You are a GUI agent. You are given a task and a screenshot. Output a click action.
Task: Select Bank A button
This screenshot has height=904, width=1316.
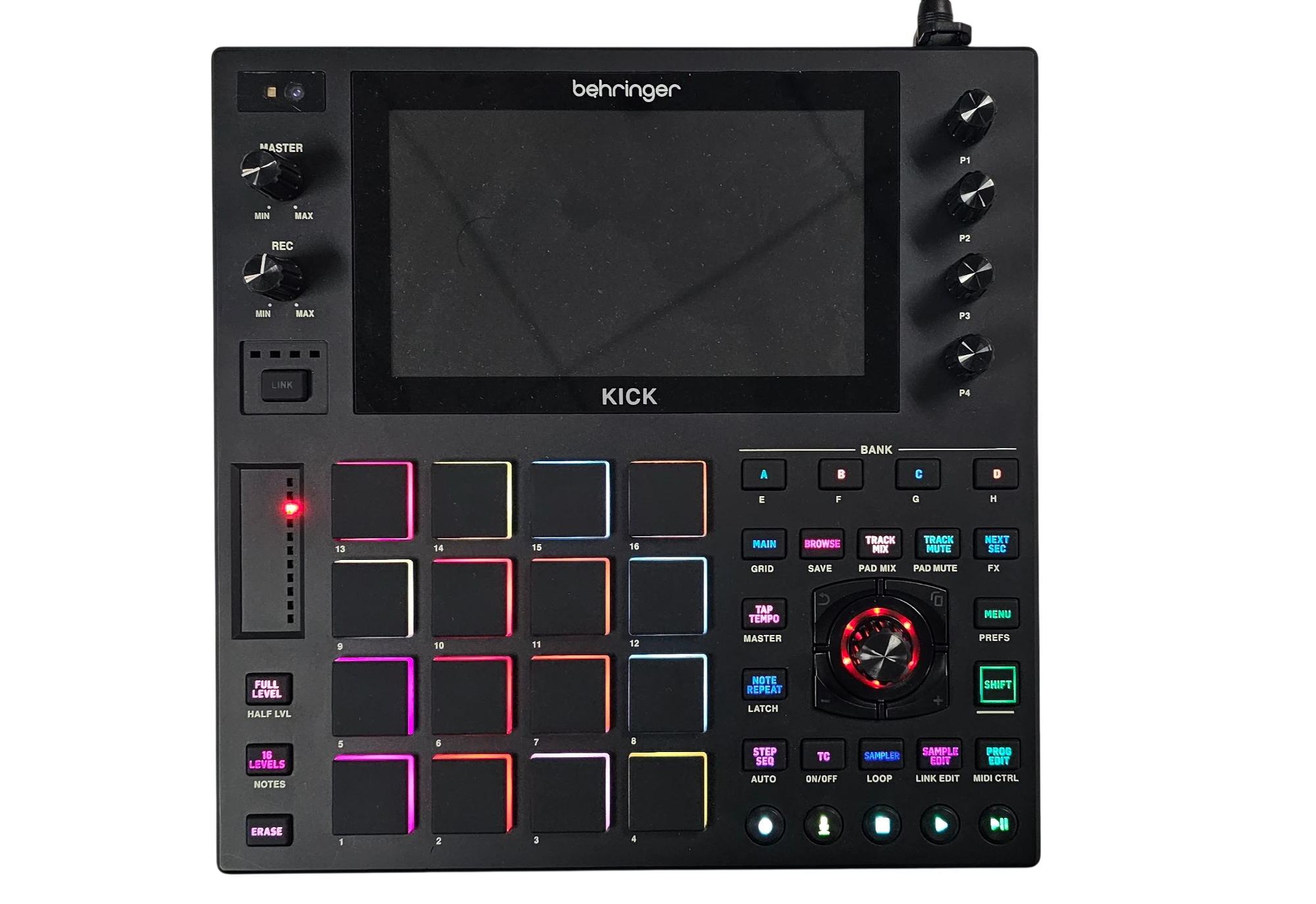click(x=764, y=474)
